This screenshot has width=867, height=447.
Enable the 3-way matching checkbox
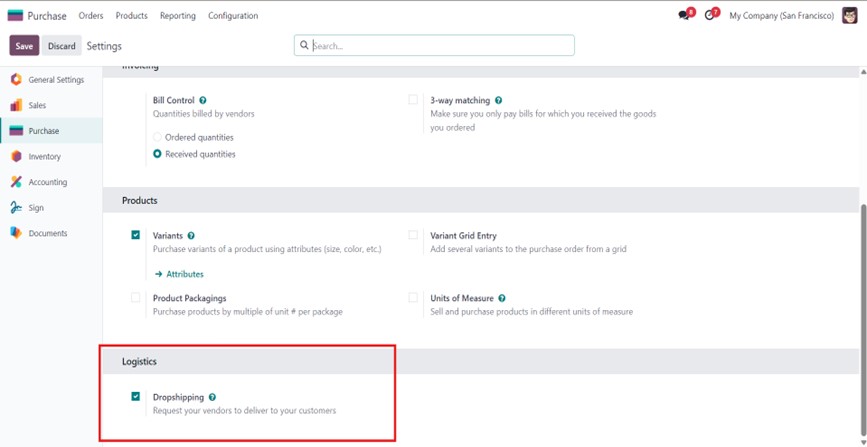tap(413, 100)
